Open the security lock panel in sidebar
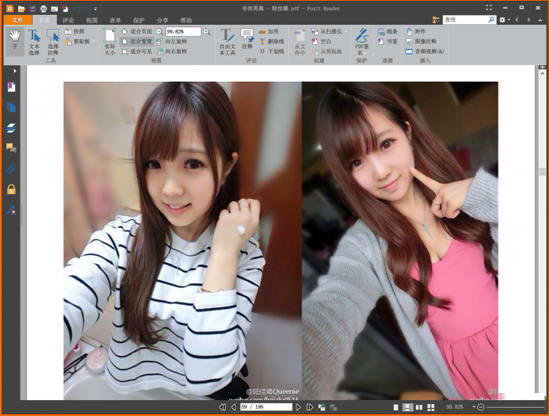This screenshot has width=549, height=416. coord(11,189)
